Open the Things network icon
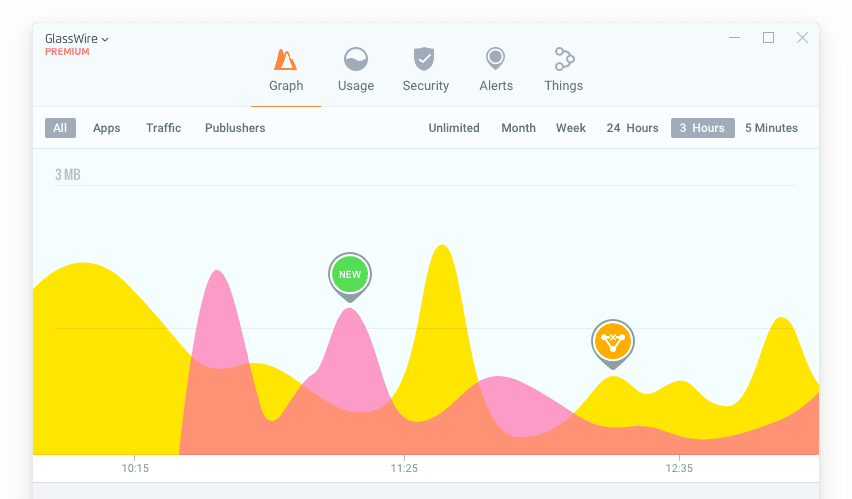Image resolution: width=852 pixels, height=499 pixels. 564,58
